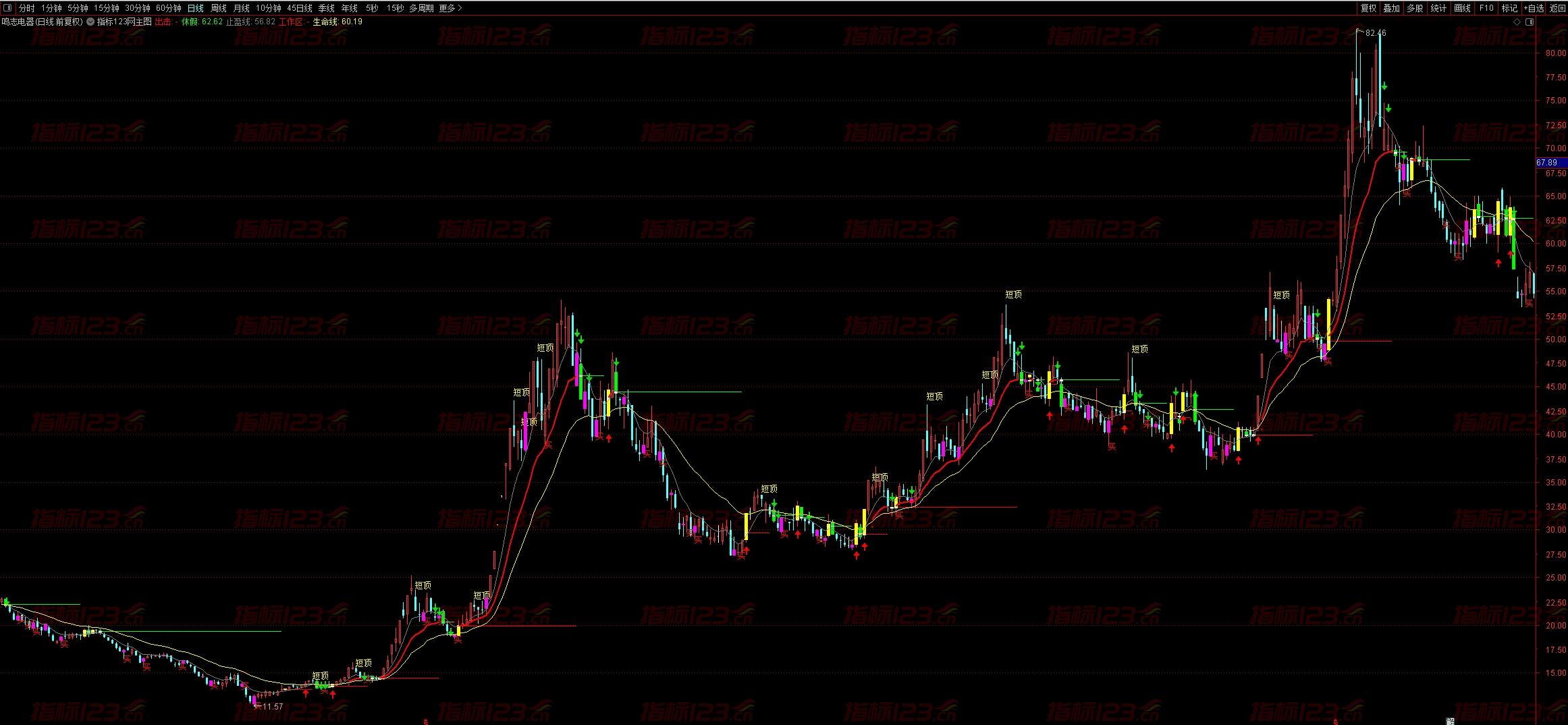Add stock via +自选 button
The height and width of the screenshot is (725, 1568).
click(x=1534, y=8)
